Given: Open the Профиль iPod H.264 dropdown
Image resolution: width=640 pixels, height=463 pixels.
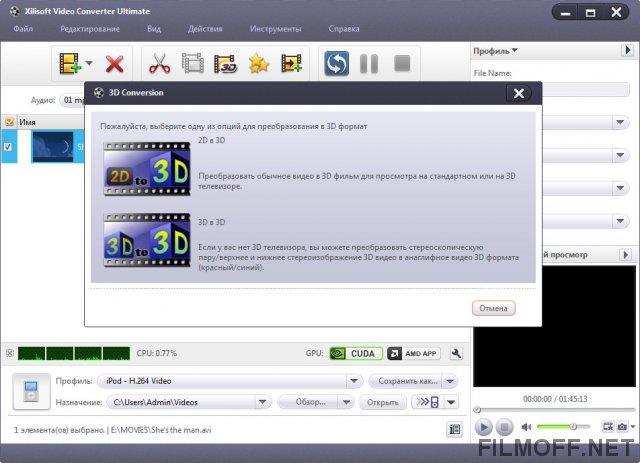Looking at the screenshot, I should point(353,381).
